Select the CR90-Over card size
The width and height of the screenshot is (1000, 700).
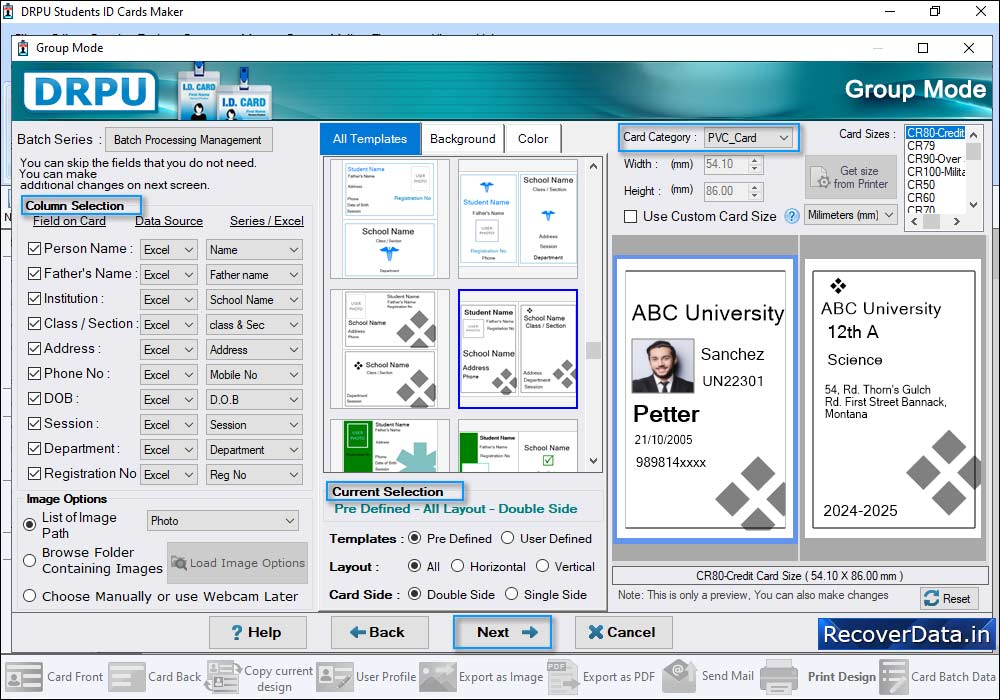coord(934,159)
